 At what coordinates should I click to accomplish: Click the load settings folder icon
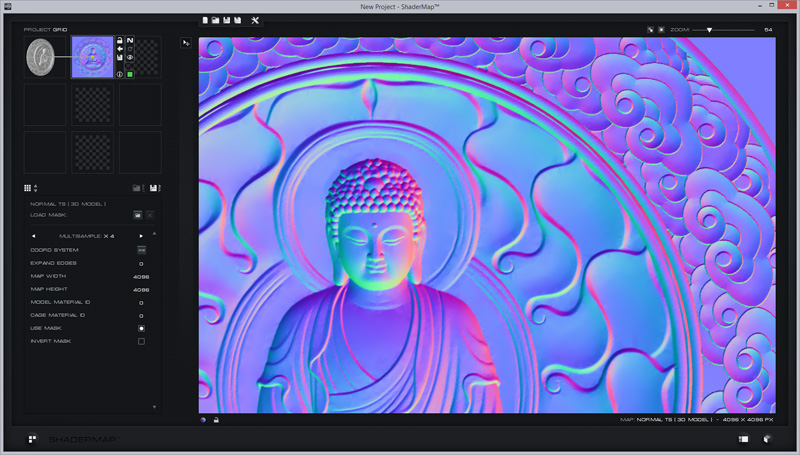[137, 188]
